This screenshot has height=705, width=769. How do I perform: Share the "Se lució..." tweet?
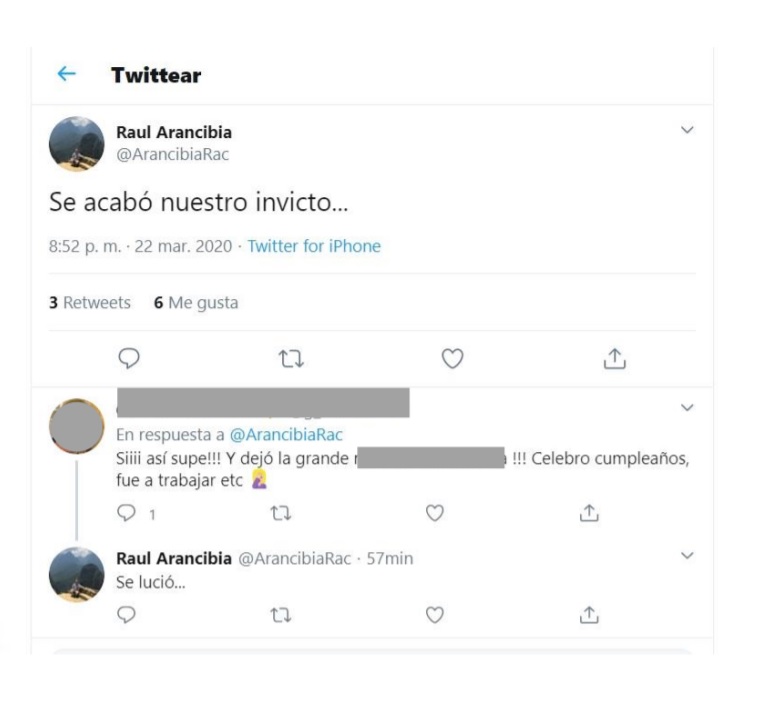pyautogui.click(x=590, y=615)
